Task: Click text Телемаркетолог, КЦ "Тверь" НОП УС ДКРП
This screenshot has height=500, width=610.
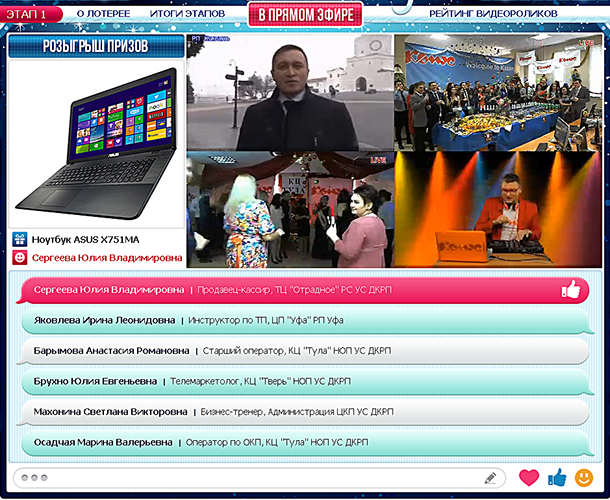Action: point(260,381)
